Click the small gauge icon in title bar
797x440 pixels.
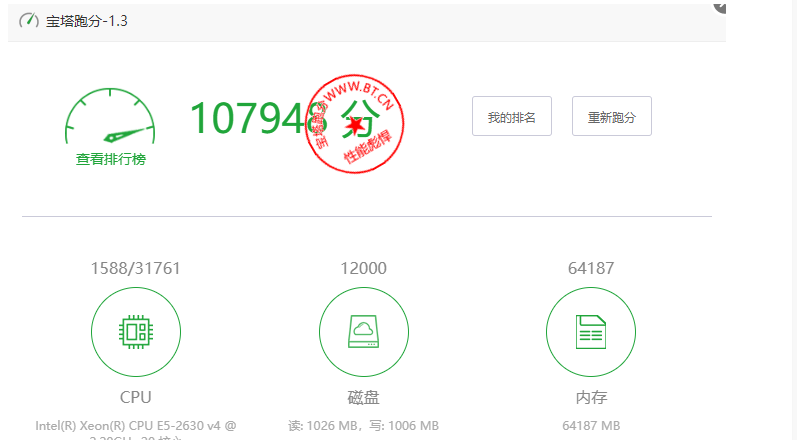pos(29,20)
